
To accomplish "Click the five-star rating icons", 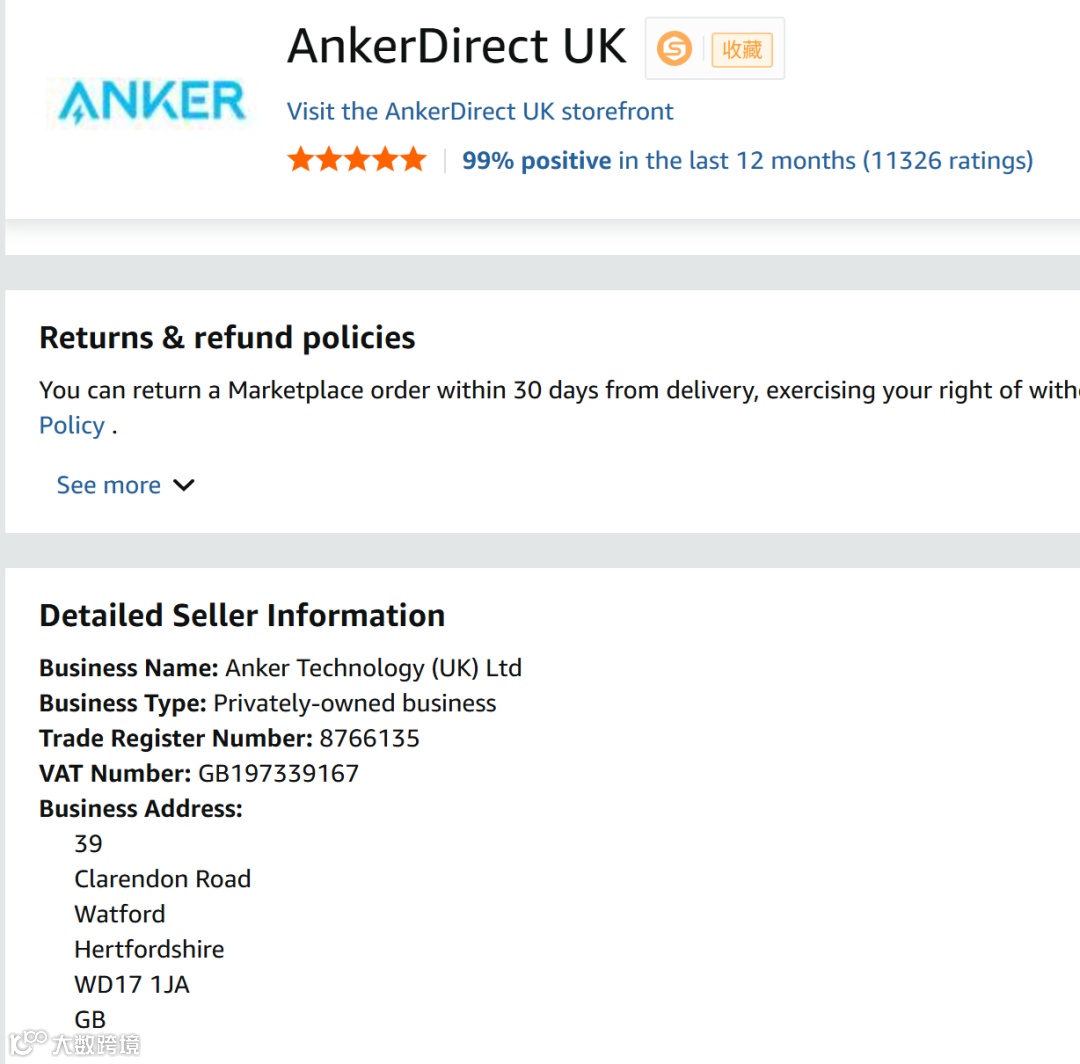I will point(357,160).
